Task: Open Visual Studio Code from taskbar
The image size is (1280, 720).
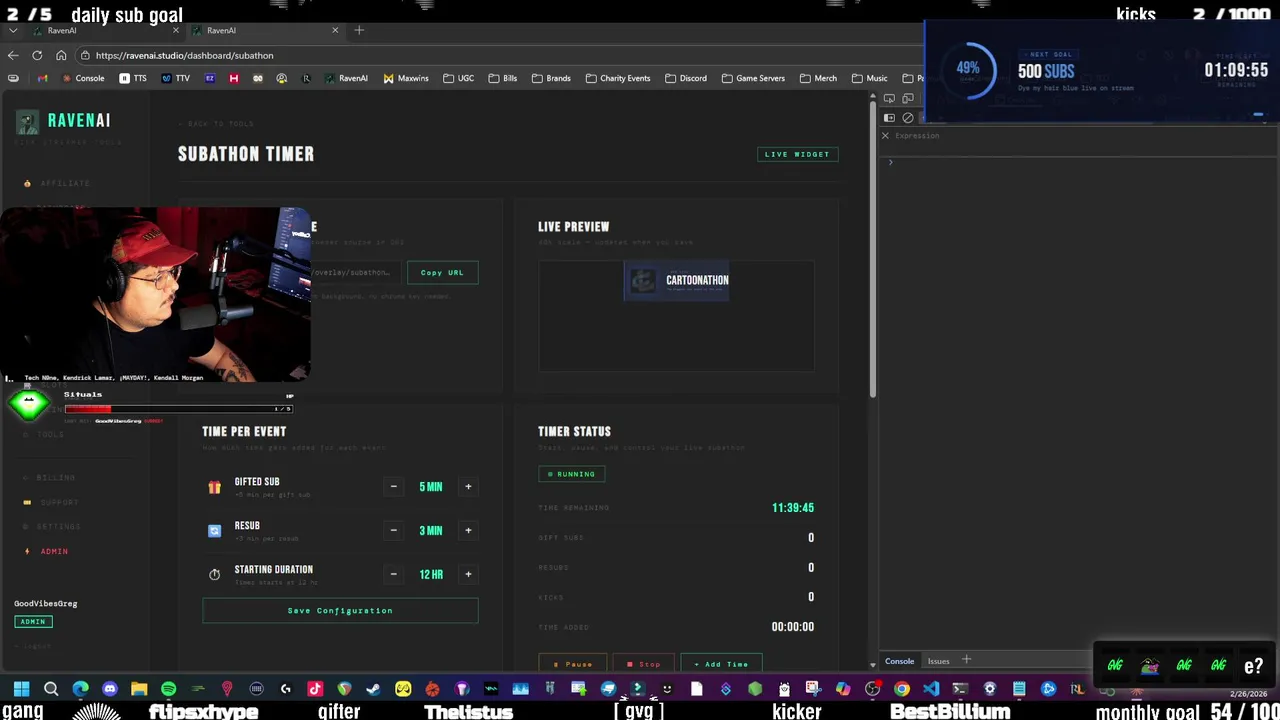Action: [x=931, y=689]
